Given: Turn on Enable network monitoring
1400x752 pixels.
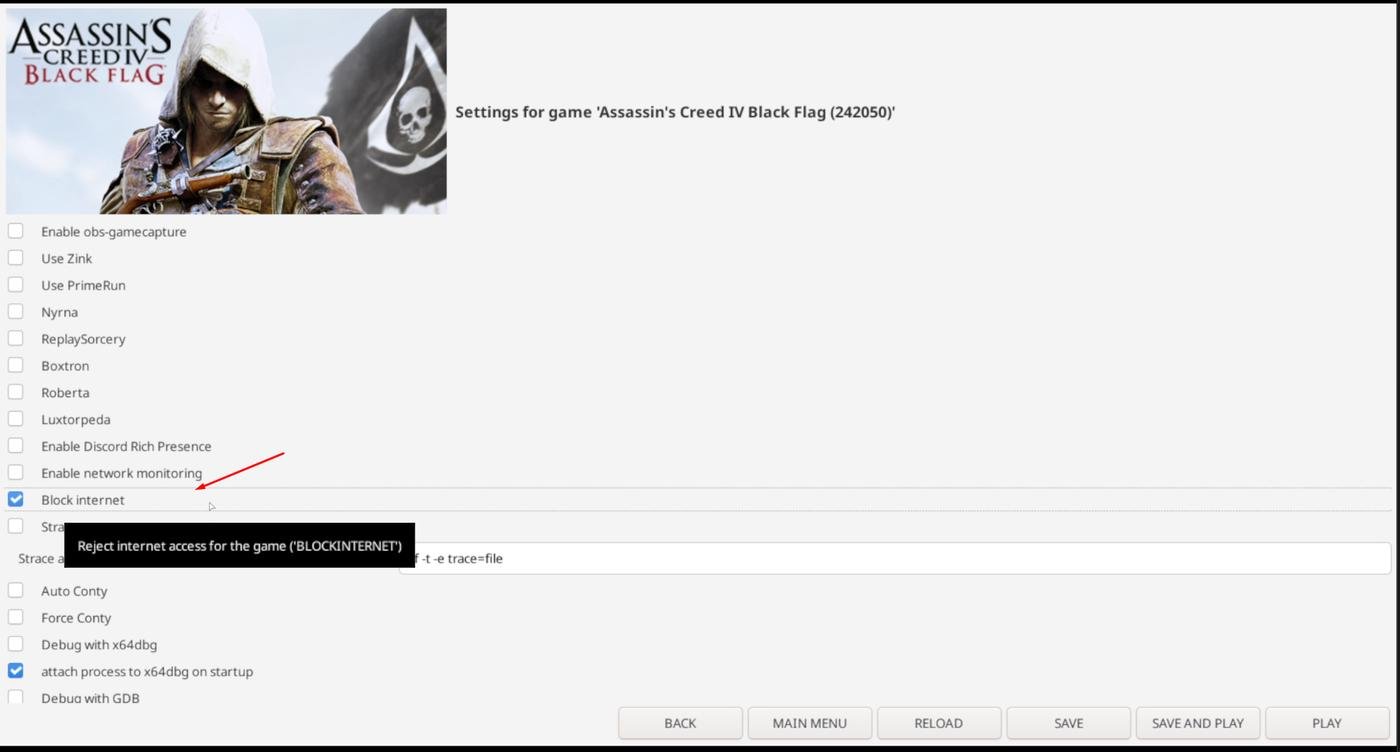Looking at the screenshot, I should pos(16,473).
